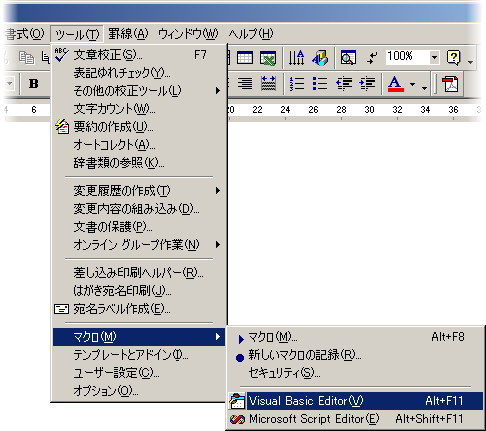Image resolution: width=486 pixels, height=431 pixels.
Task: Launch Microsoft Script Editor(E)
Action: (355, 419)
